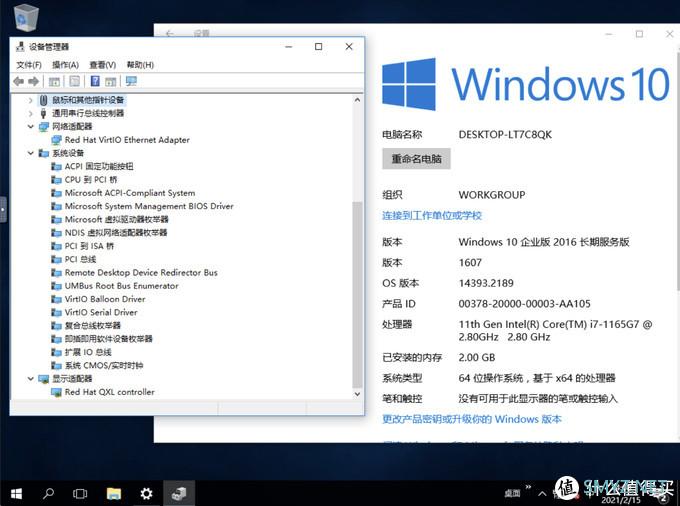Click product ID 00378-20000-00003-AA105
Image resolution: width=680 pixels, height=506 pixels.
(x=524, y=304)
